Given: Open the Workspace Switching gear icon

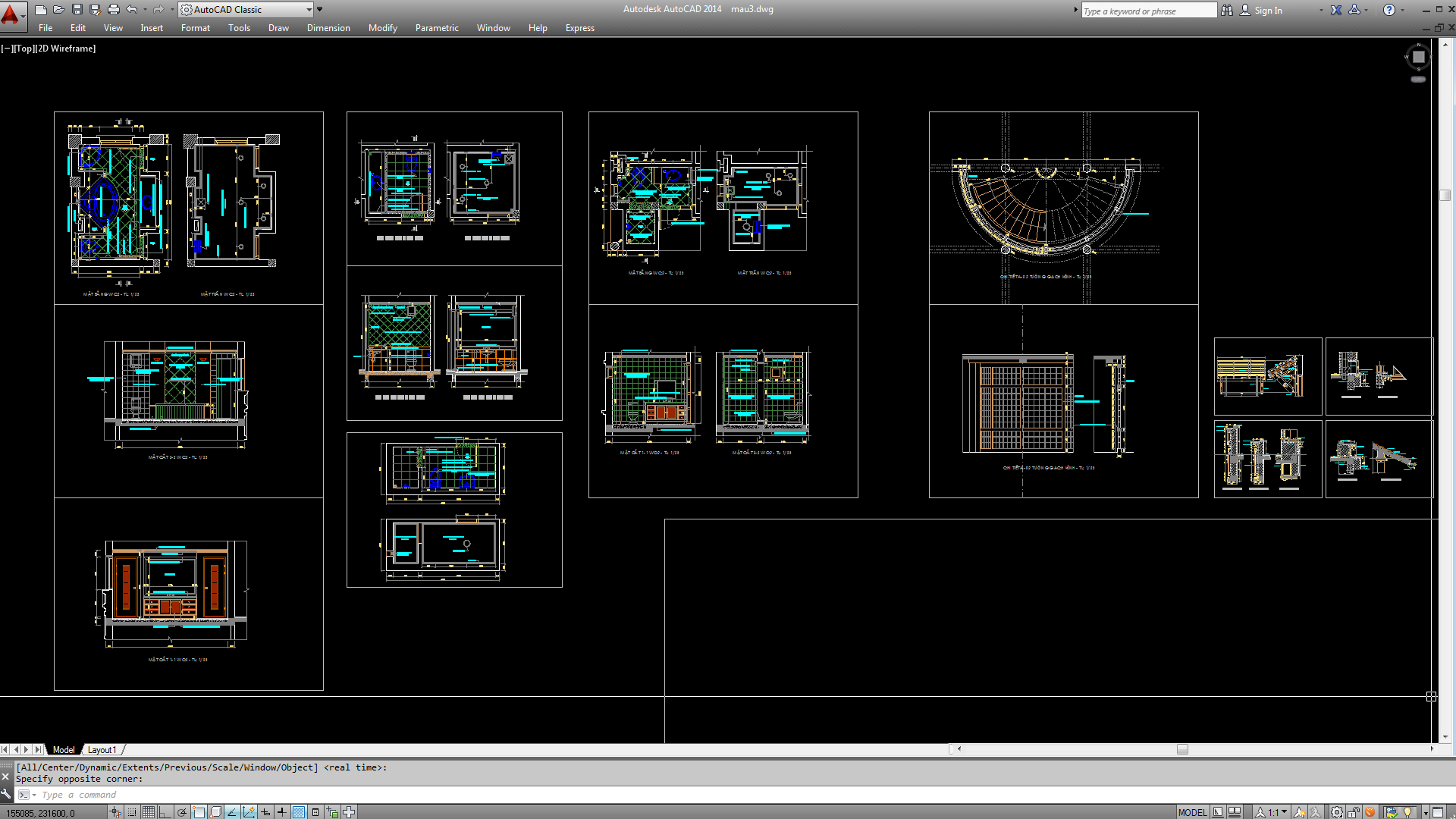Looking at the screenshot, I should [x=1337, y=811].
